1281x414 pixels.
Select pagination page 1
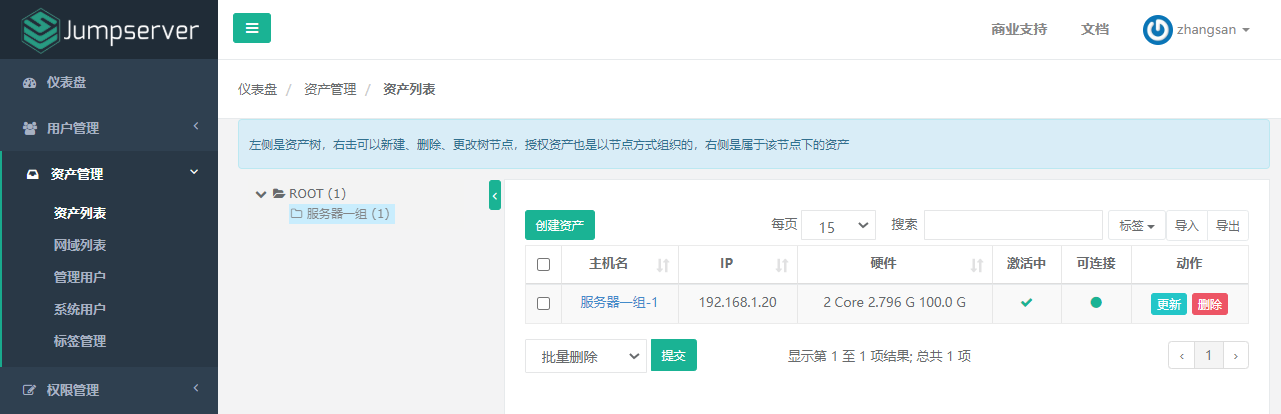tap(1209, 355)
